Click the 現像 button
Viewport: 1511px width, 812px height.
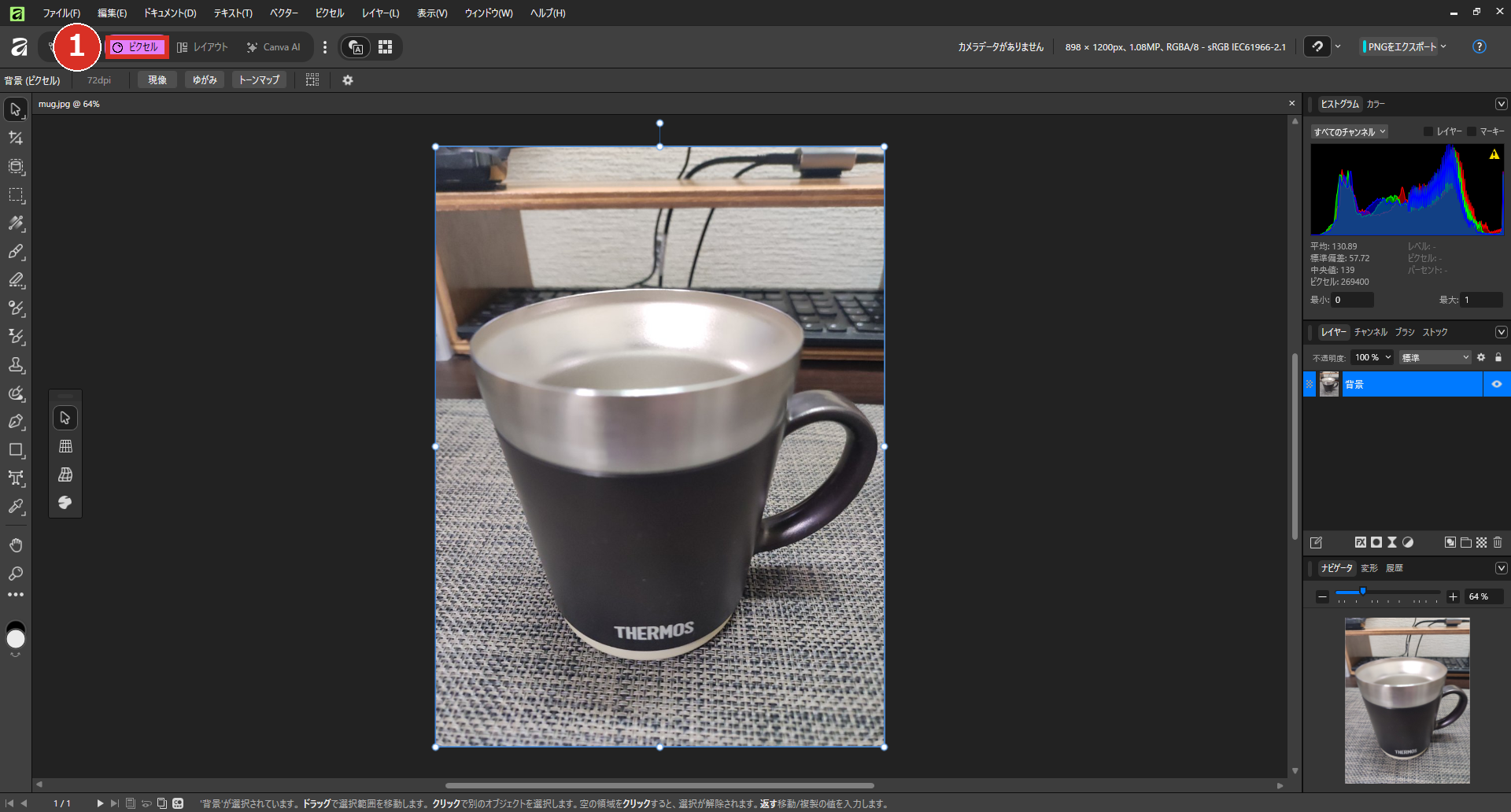pyautogui.click(x=157, y=80)
